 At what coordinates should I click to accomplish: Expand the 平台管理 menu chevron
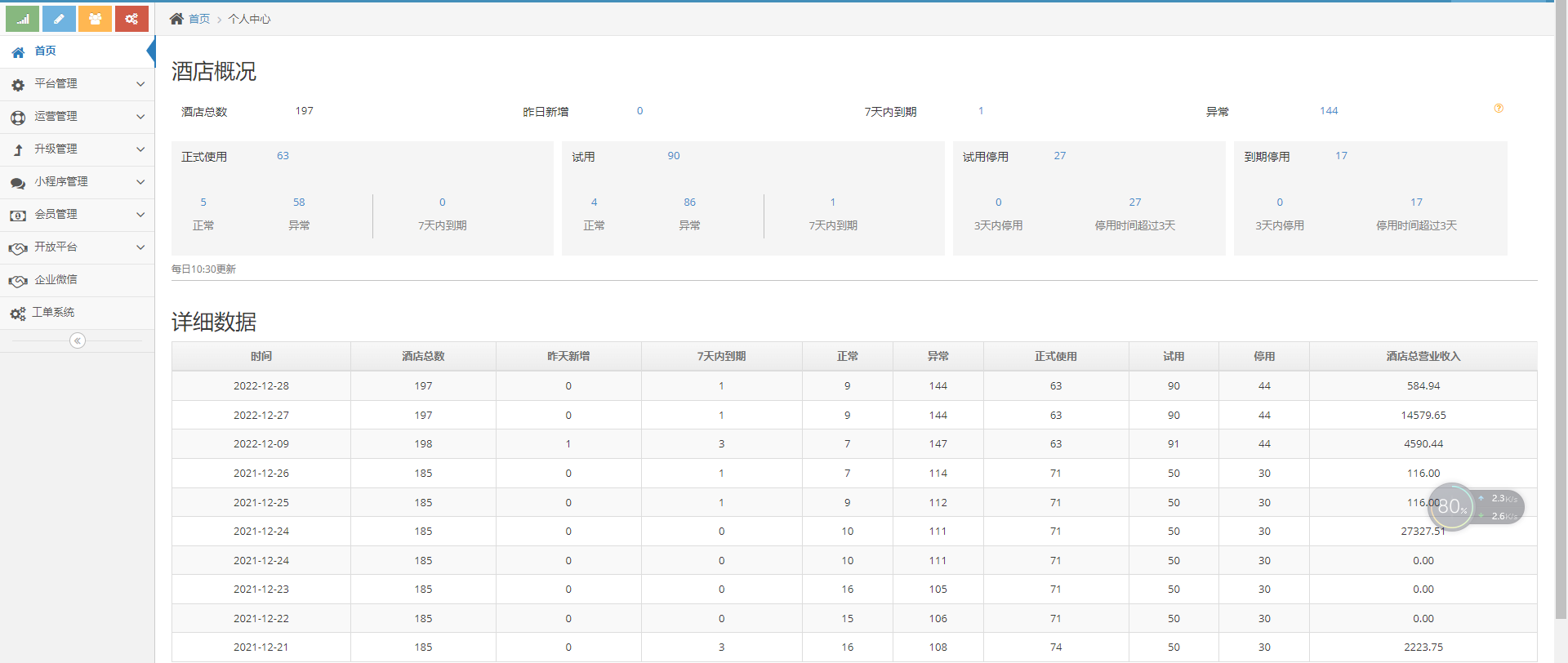[140, 84]
